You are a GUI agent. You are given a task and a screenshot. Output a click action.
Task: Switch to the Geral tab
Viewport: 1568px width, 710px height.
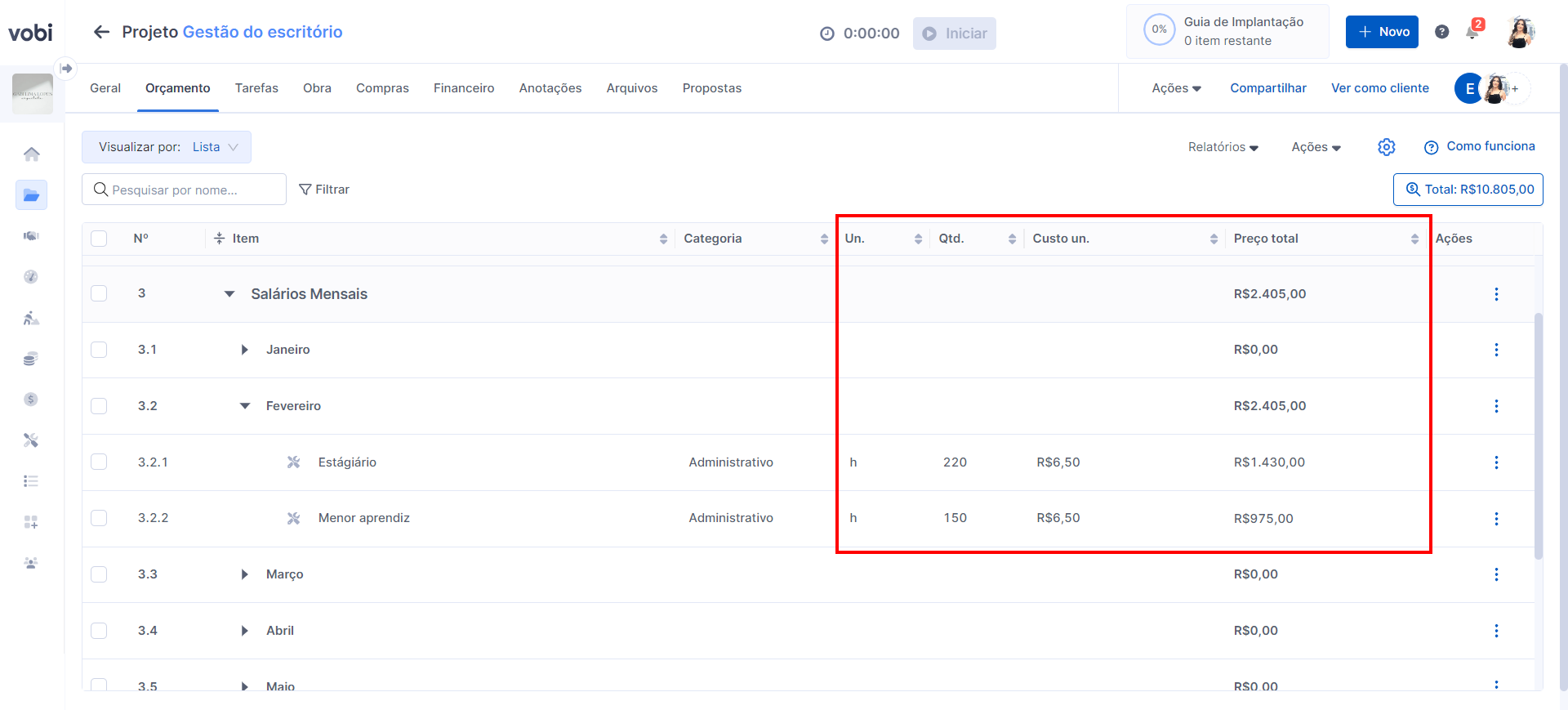point(105,88)
